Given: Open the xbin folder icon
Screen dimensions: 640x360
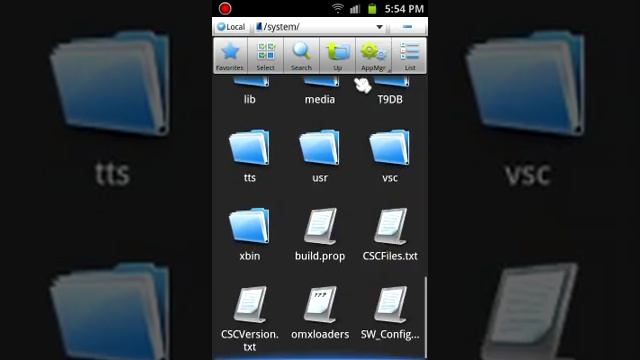Looking at the screenshot, I should 249,226.
